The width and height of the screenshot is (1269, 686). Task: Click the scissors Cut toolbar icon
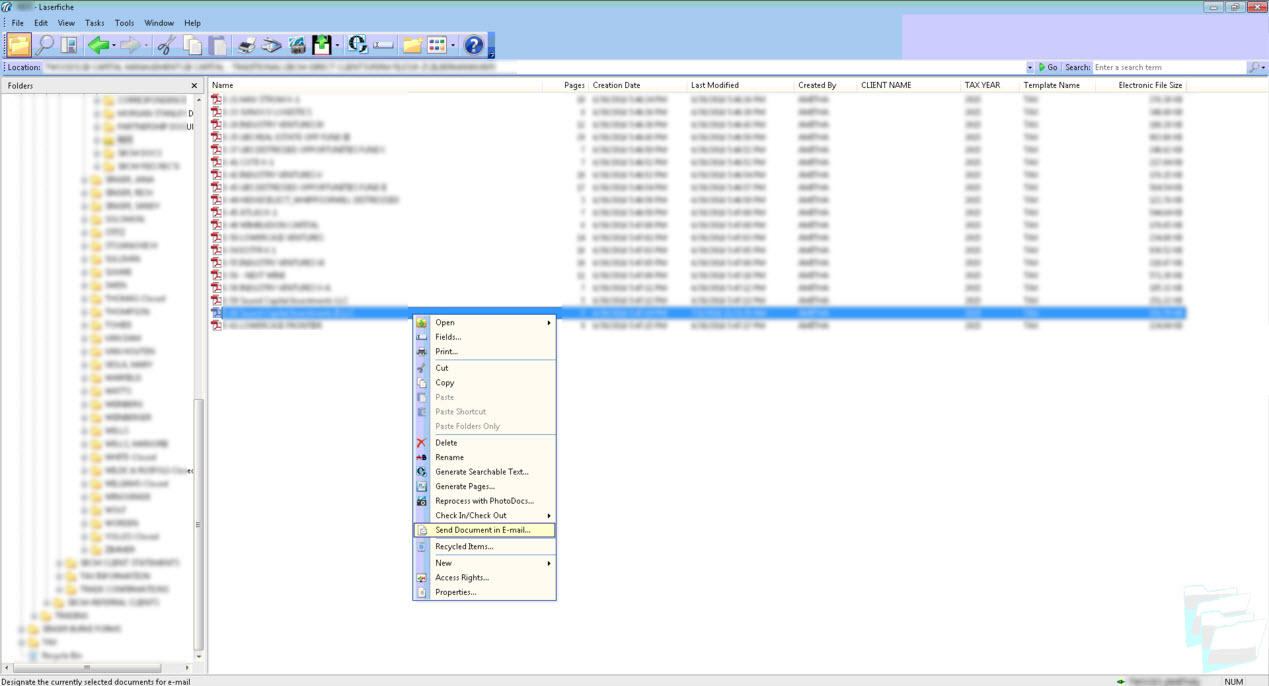(x=166, y=45)
